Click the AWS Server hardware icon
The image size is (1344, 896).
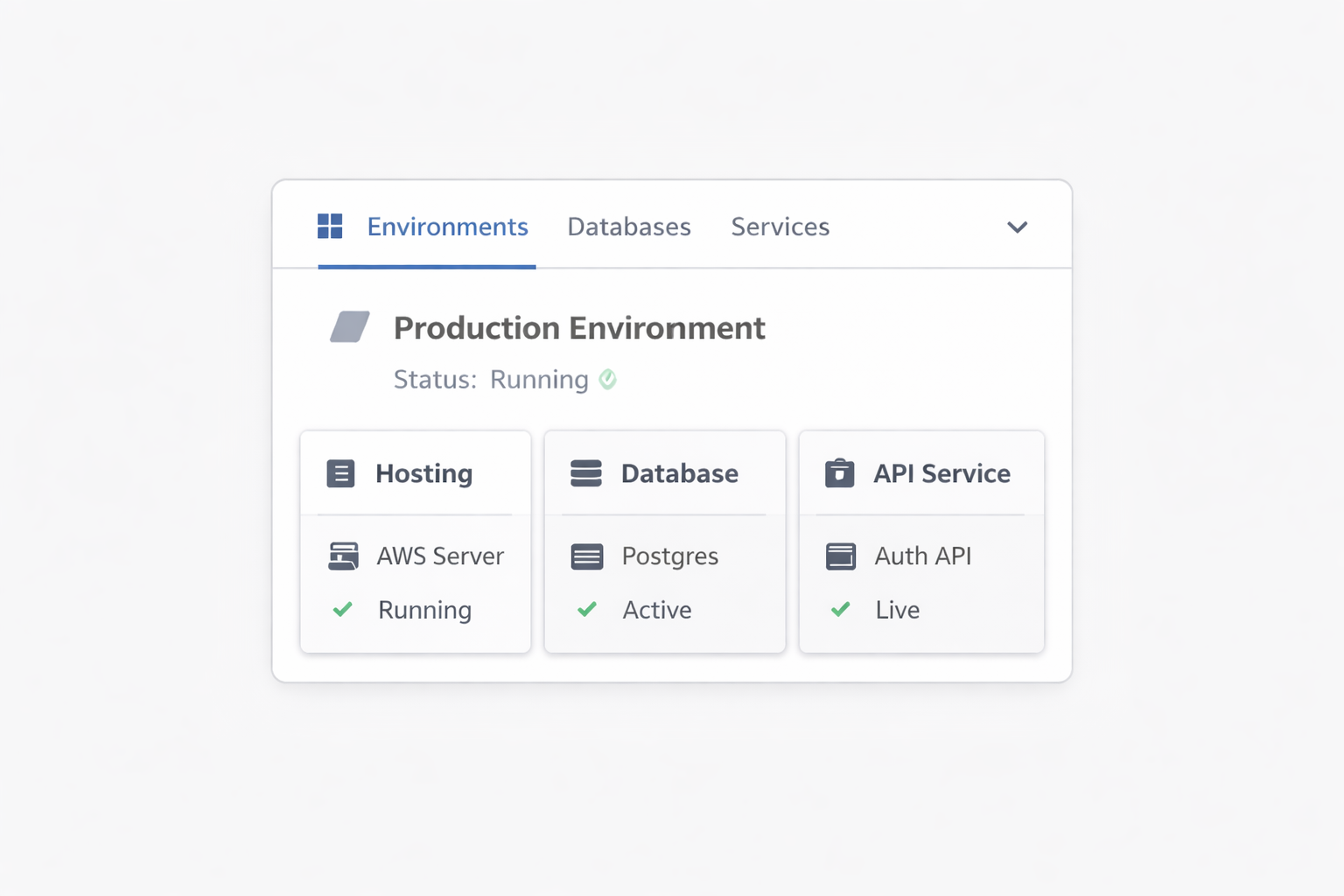(344, 556)
